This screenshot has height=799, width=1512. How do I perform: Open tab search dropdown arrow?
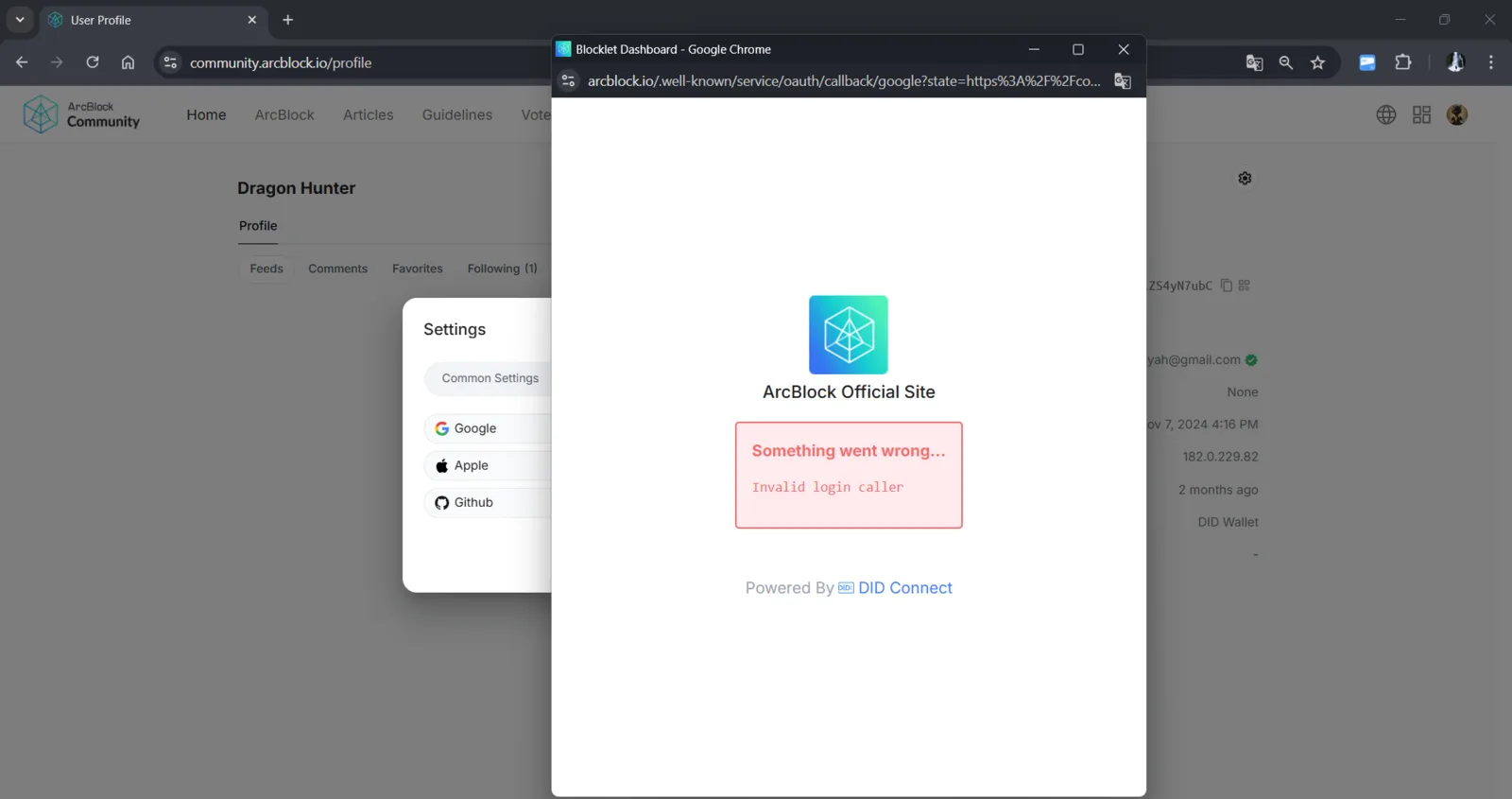[x=20, y=20]
